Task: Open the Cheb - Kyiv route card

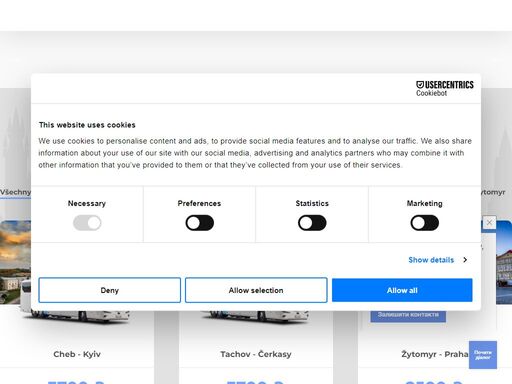Action: tap(77, 354)
